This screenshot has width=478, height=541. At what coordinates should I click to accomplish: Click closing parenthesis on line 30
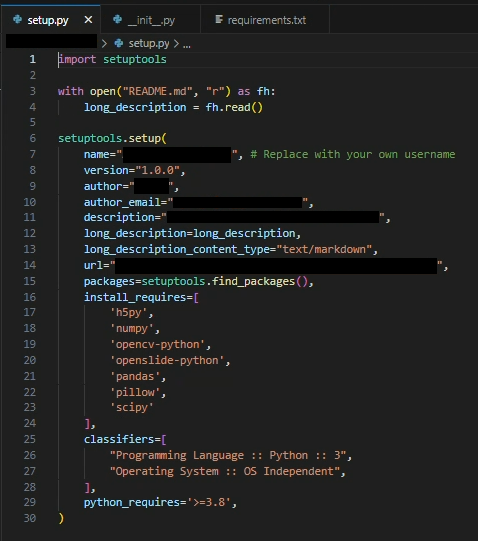61,518
